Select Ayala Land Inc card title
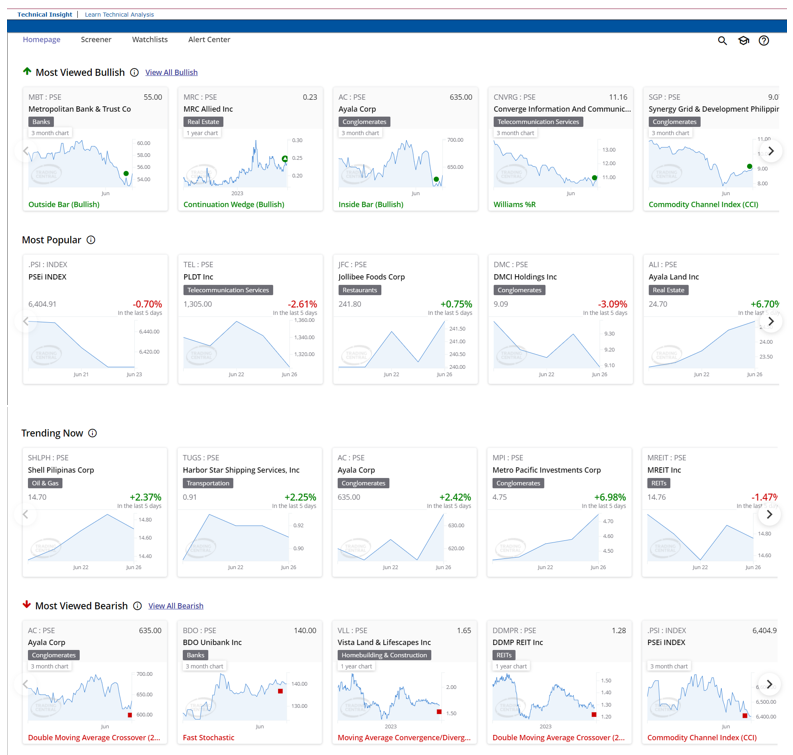793x755 pixels. coord(674,277)
